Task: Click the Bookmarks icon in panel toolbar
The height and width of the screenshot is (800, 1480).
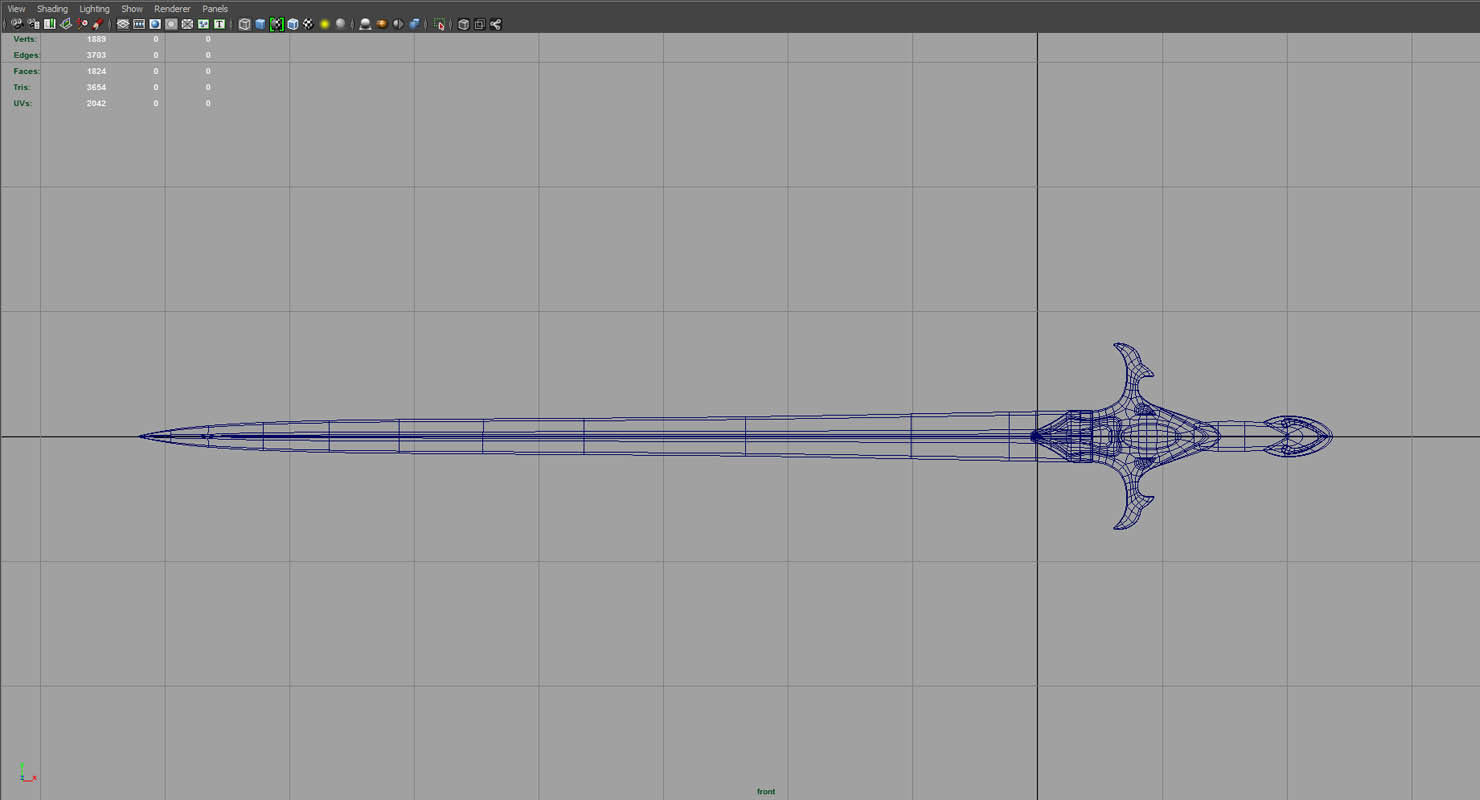Action: pyautogui.click(x=50, y=24)
